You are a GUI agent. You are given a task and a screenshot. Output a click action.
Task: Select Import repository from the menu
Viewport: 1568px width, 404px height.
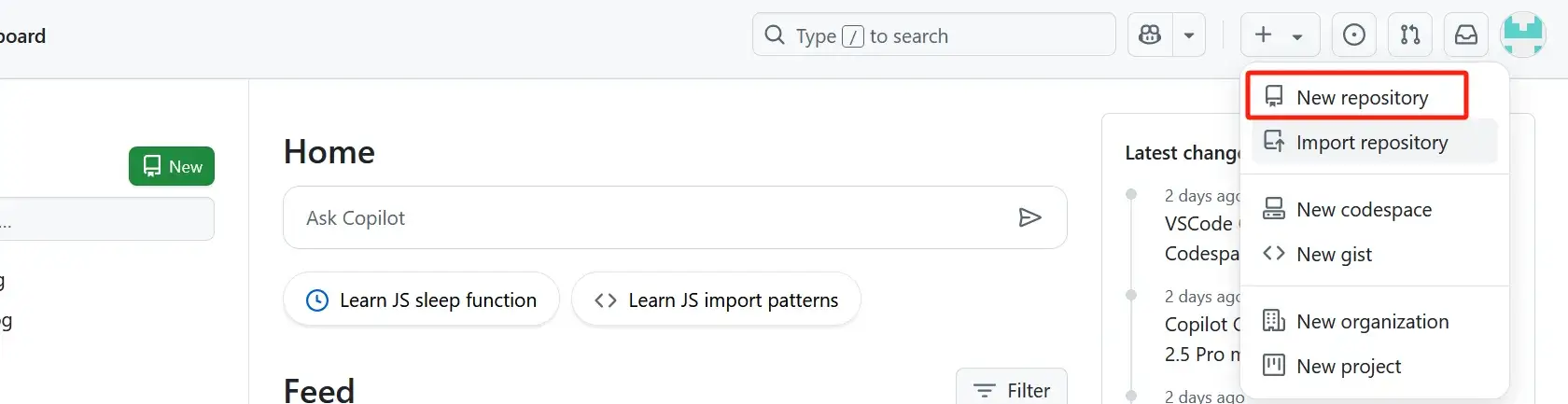pyautogui.click(x=1371, y=142)
